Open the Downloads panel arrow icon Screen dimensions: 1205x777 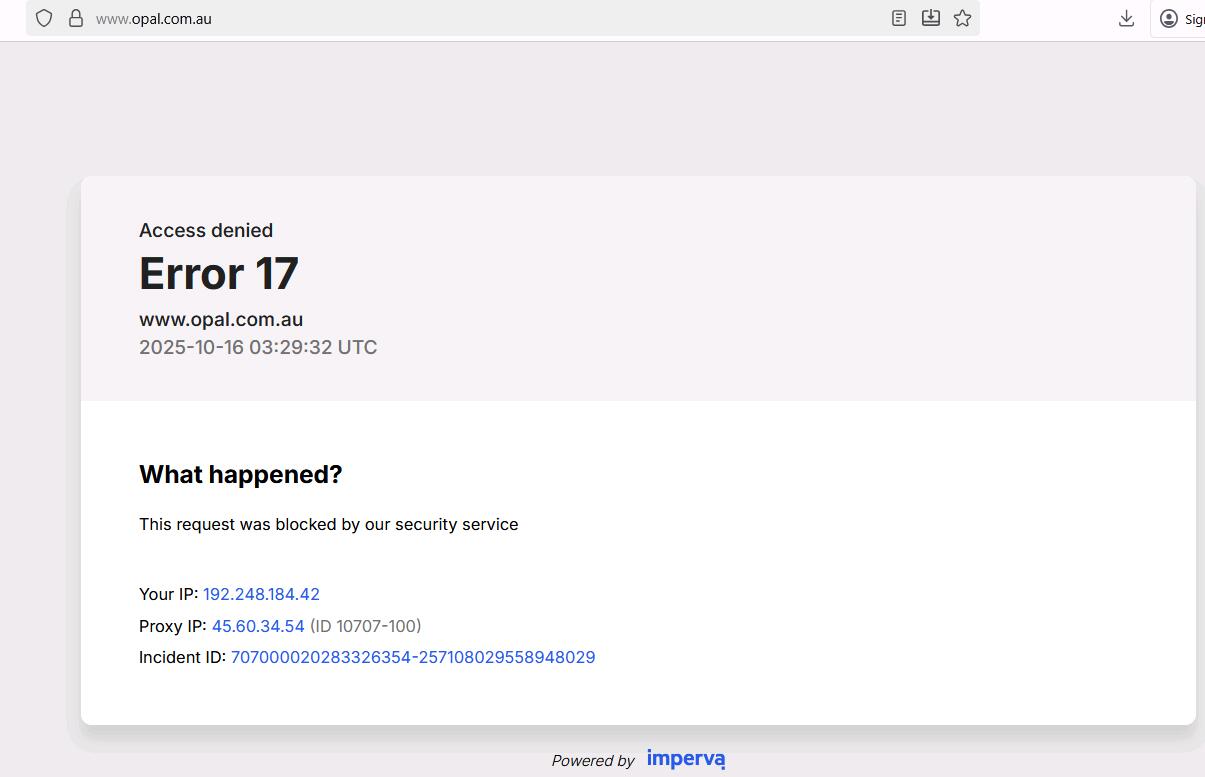[1126, 18]
